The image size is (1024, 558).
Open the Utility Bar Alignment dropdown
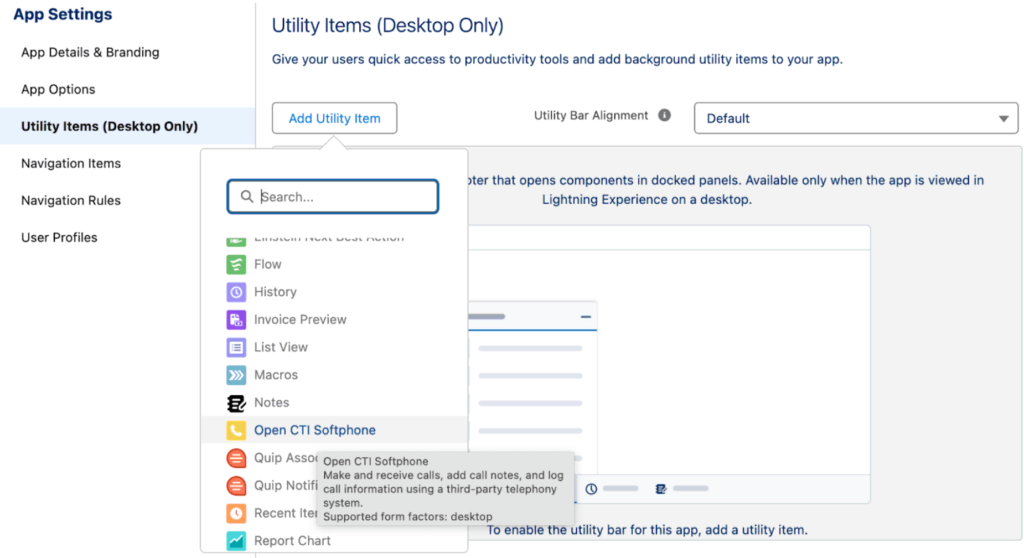point(856,118)
